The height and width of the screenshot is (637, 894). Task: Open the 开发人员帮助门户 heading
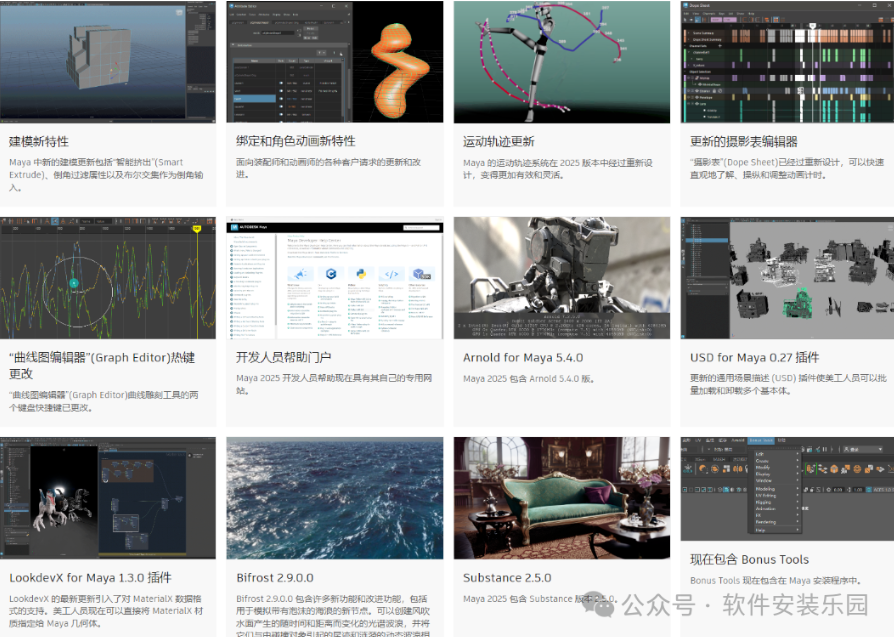[283, 357]
